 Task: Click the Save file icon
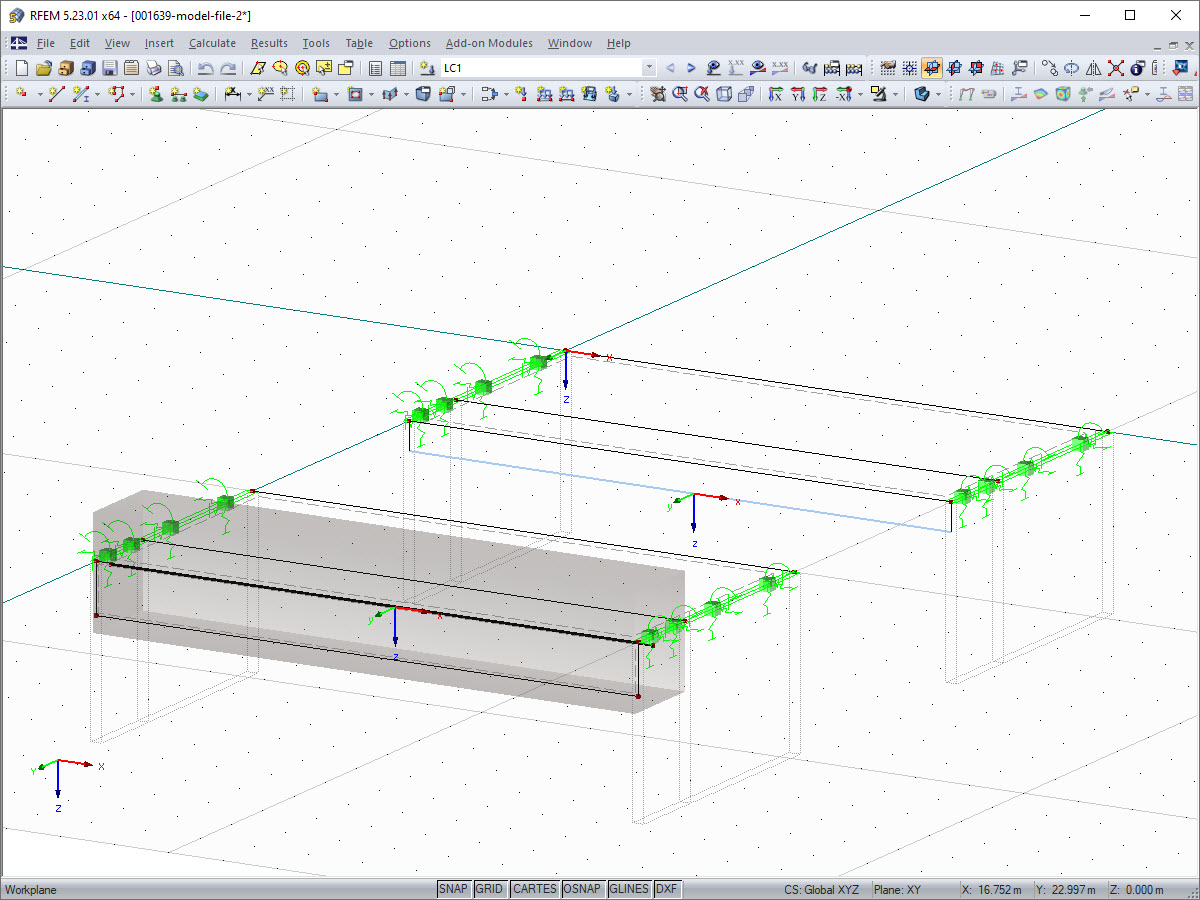click(x=109, y=69)
